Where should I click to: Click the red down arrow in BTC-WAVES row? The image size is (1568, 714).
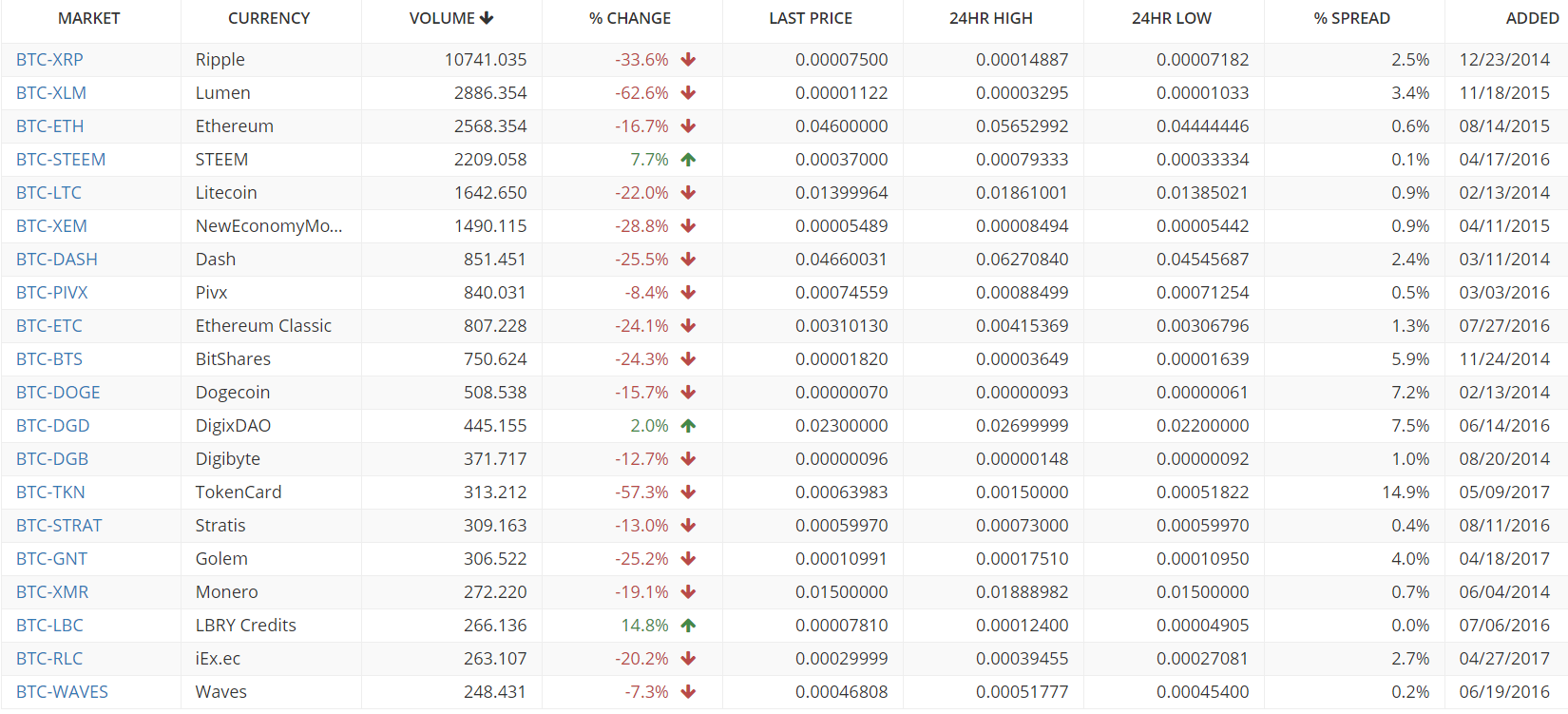tap(688, 692)
